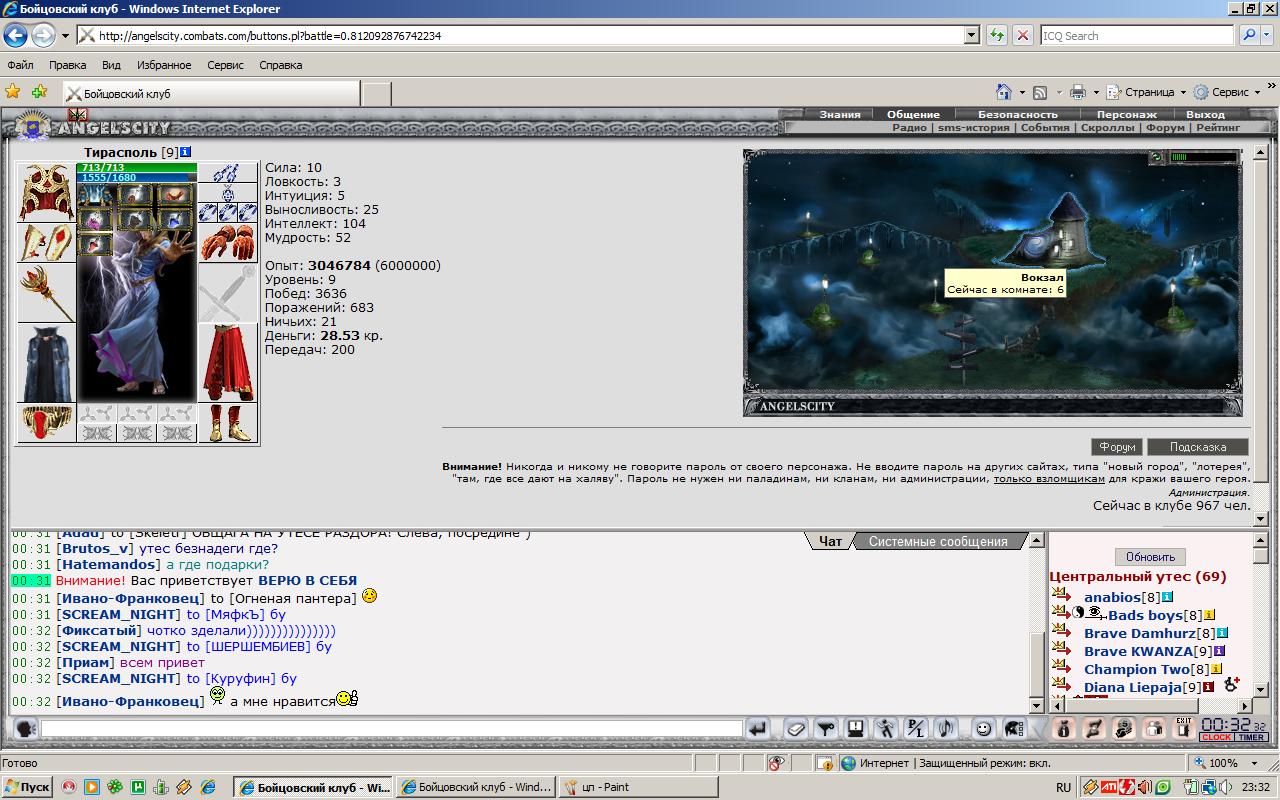Open info icon next to Diana Liepaja
Viewport: 1280px width, 800px height.
pos(1208,687)
